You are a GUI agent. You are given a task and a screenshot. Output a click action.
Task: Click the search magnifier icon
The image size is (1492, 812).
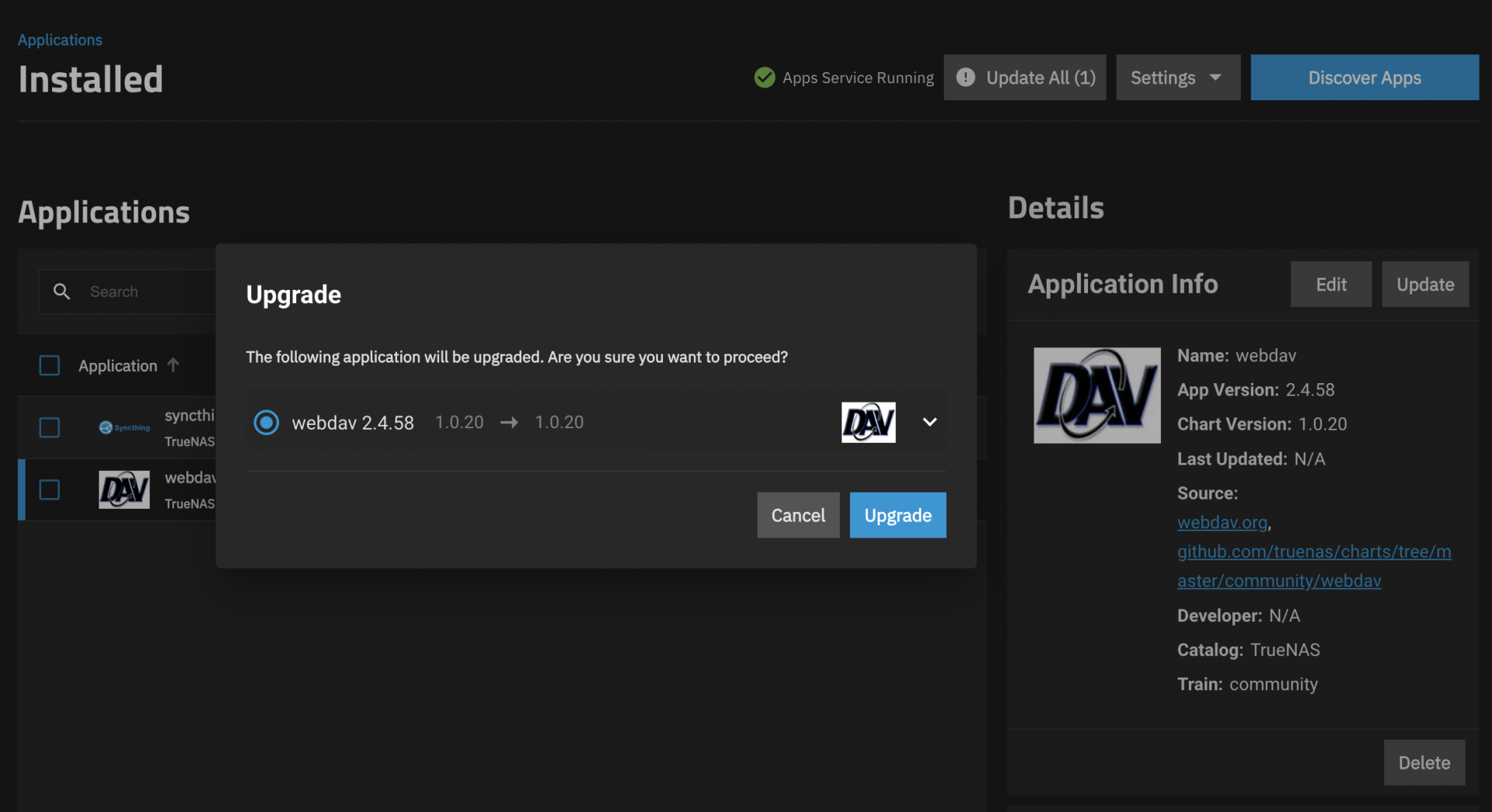point(61,291)
